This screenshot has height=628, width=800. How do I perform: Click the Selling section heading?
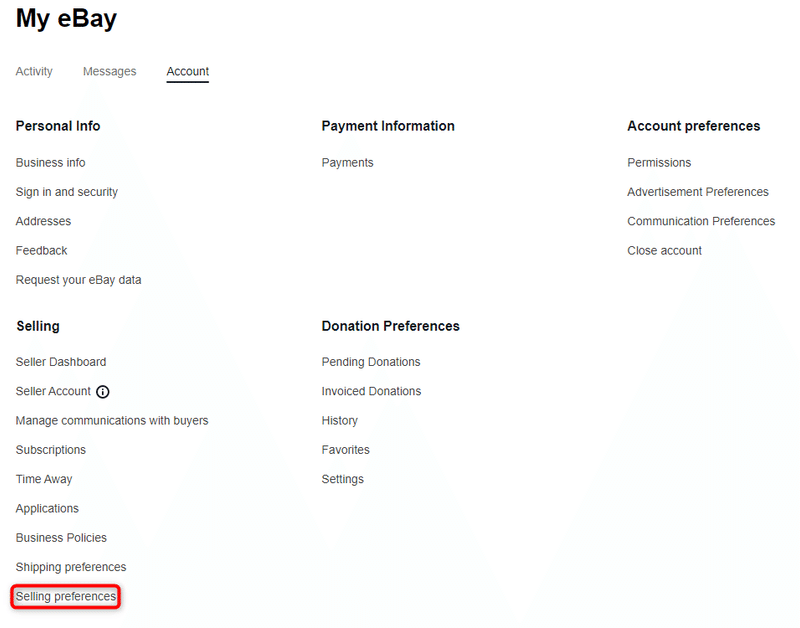38,326
